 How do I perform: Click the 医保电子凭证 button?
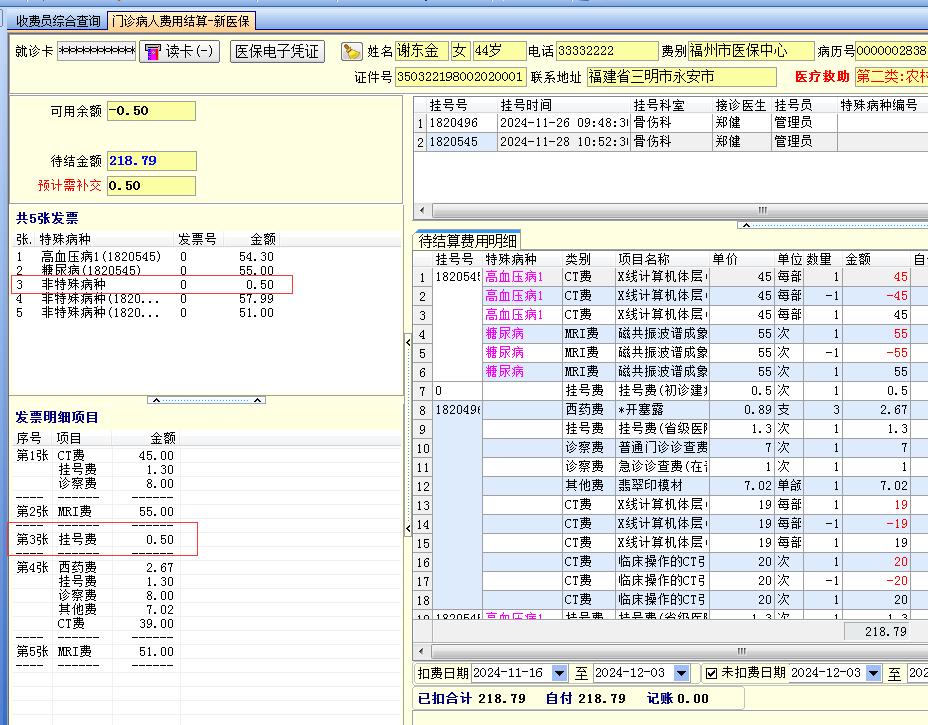[x=277, y=51]
